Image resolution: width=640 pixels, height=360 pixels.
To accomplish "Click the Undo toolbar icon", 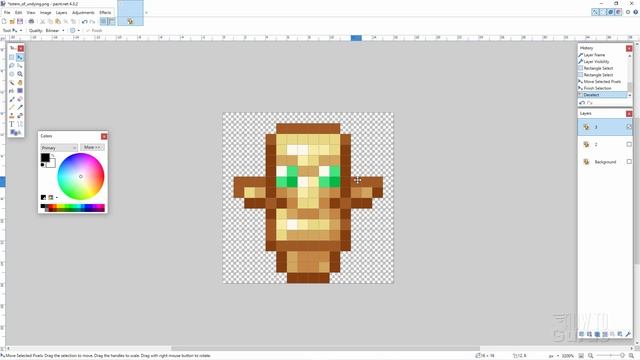I will click(x=84, y=21).
